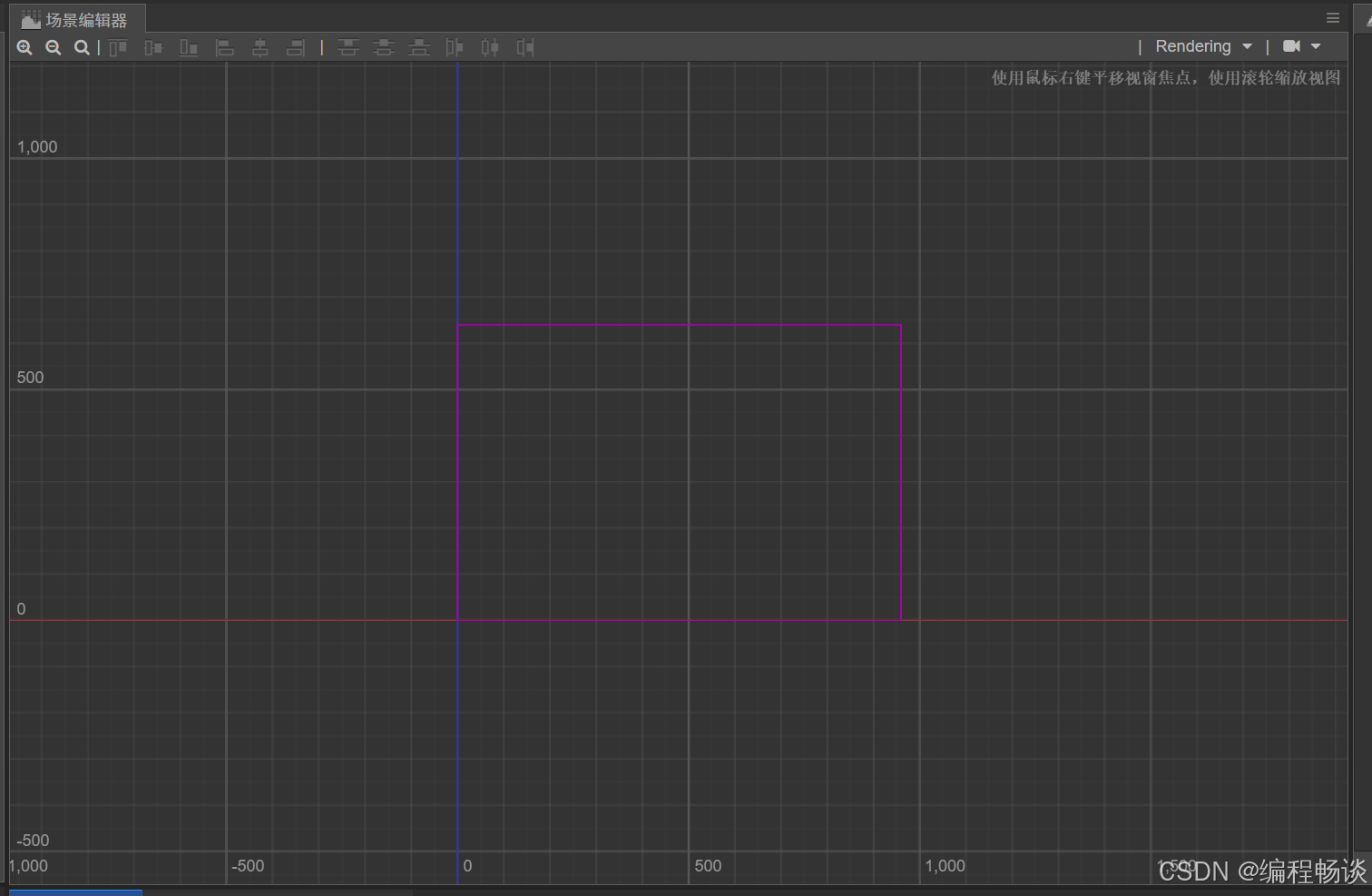The height and width of the screenshot is (896, 1372).
Task: Distribute nodes evenly by horizontal centers
Action: (490, 47)
